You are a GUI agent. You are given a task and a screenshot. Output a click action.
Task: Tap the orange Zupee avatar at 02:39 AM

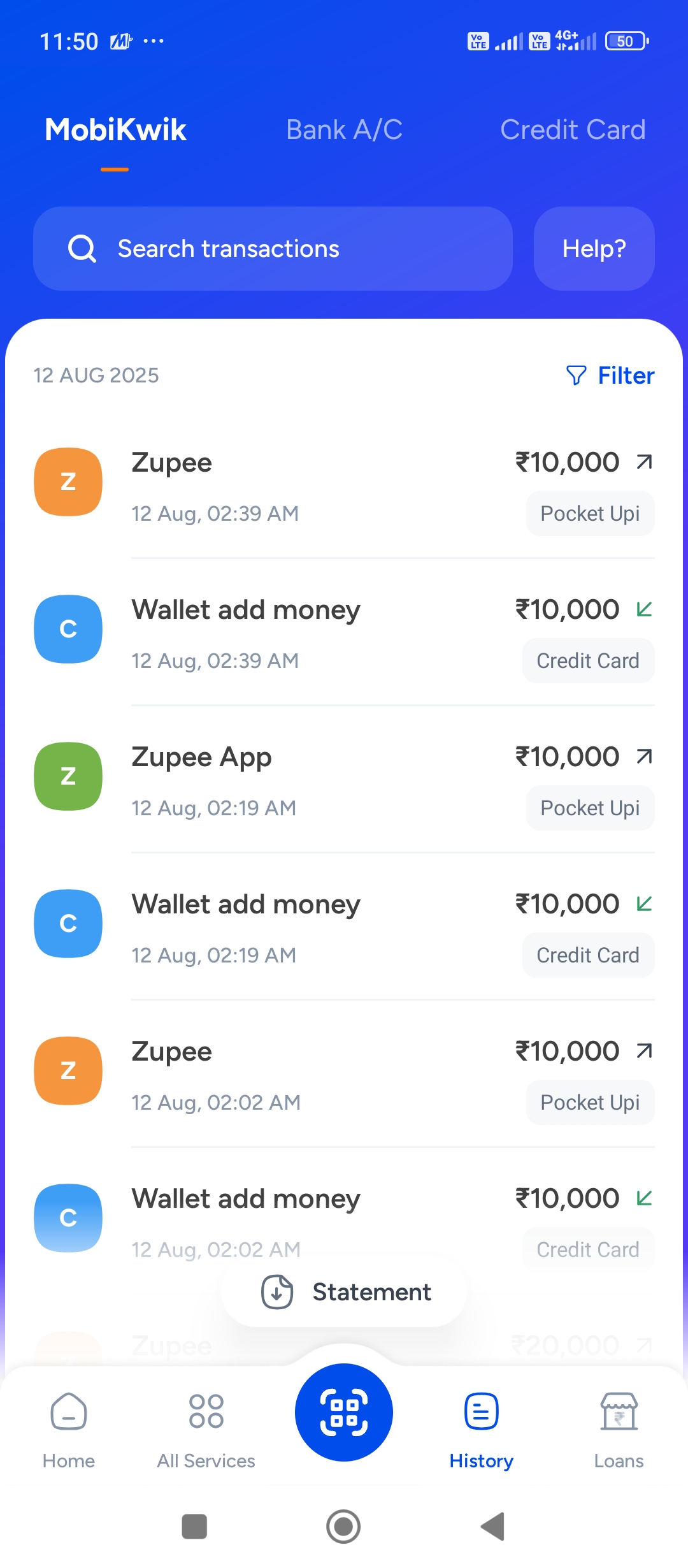(68, 482)
